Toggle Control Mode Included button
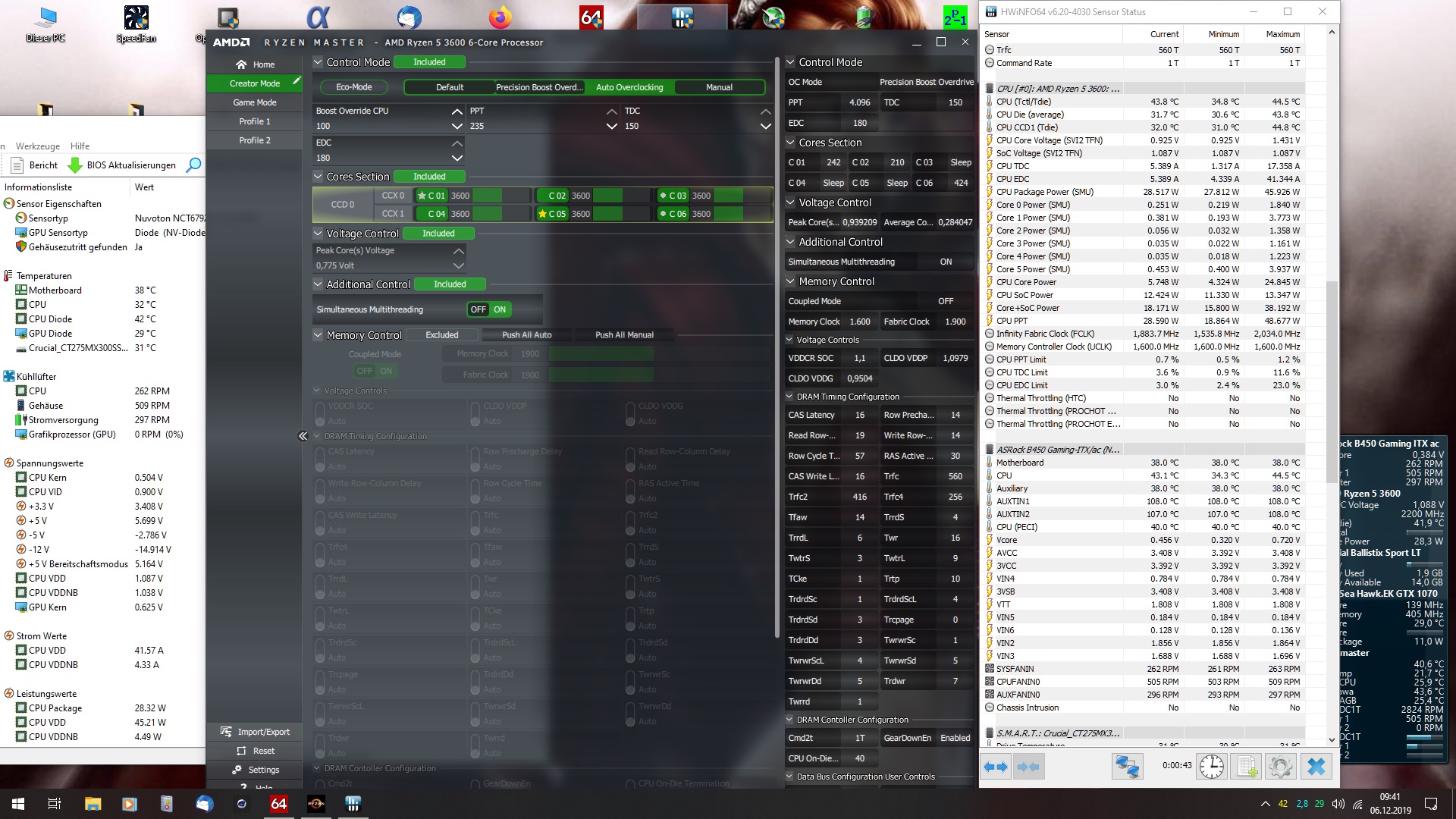This screenshot has width=1456, height=819. [429, 62]
